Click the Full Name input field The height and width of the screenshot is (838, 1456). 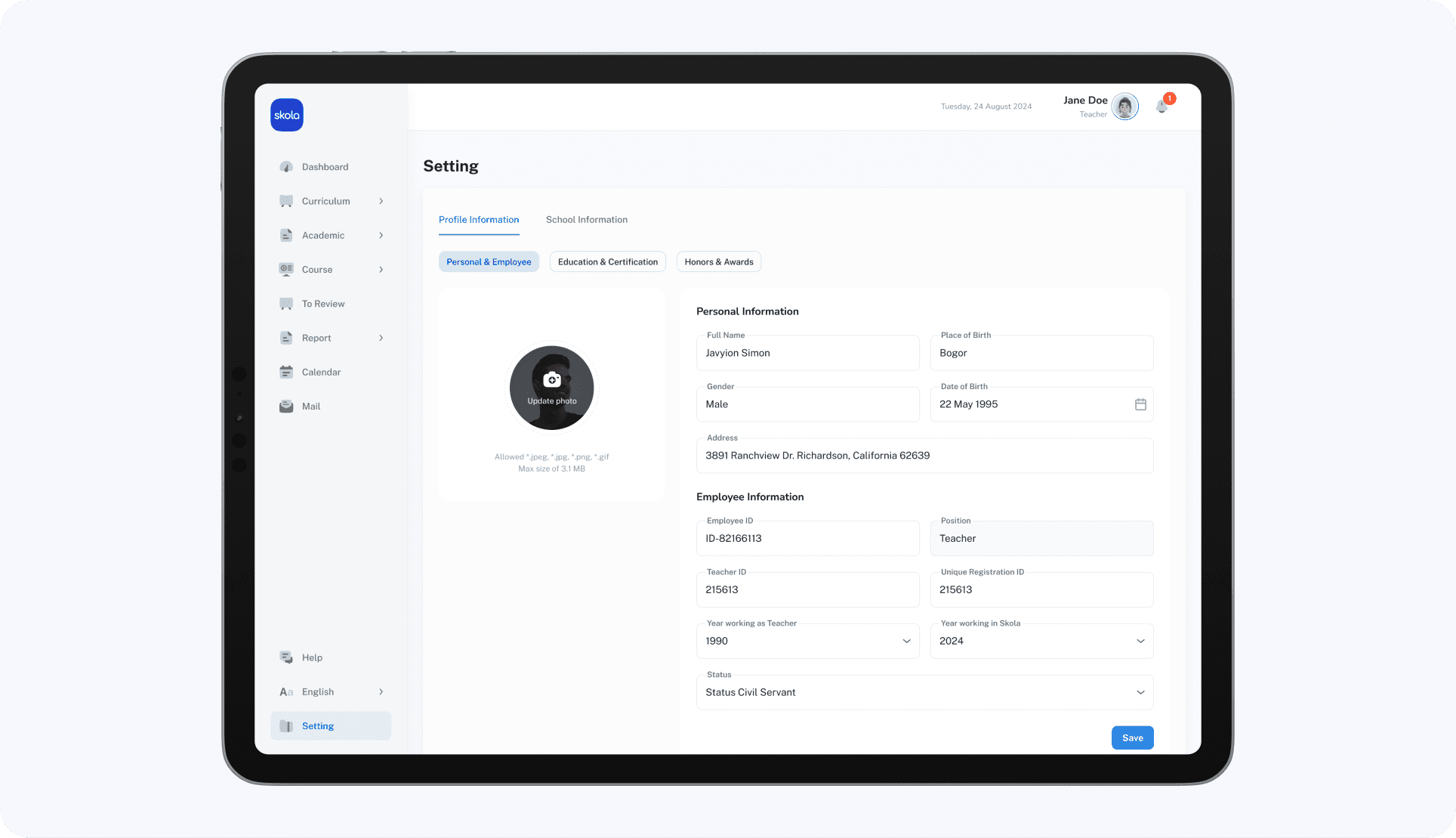807,353
